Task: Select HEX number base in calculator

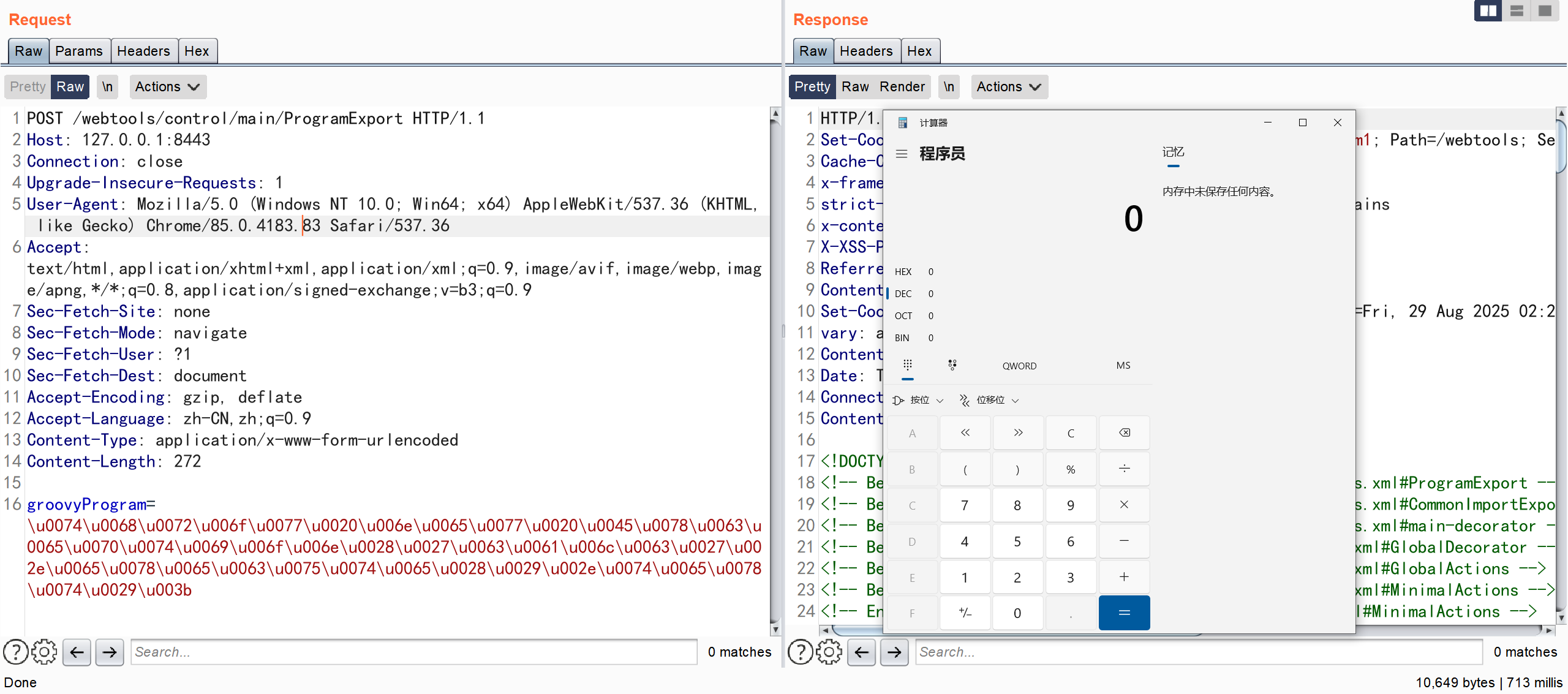Action: click(903, 271)
